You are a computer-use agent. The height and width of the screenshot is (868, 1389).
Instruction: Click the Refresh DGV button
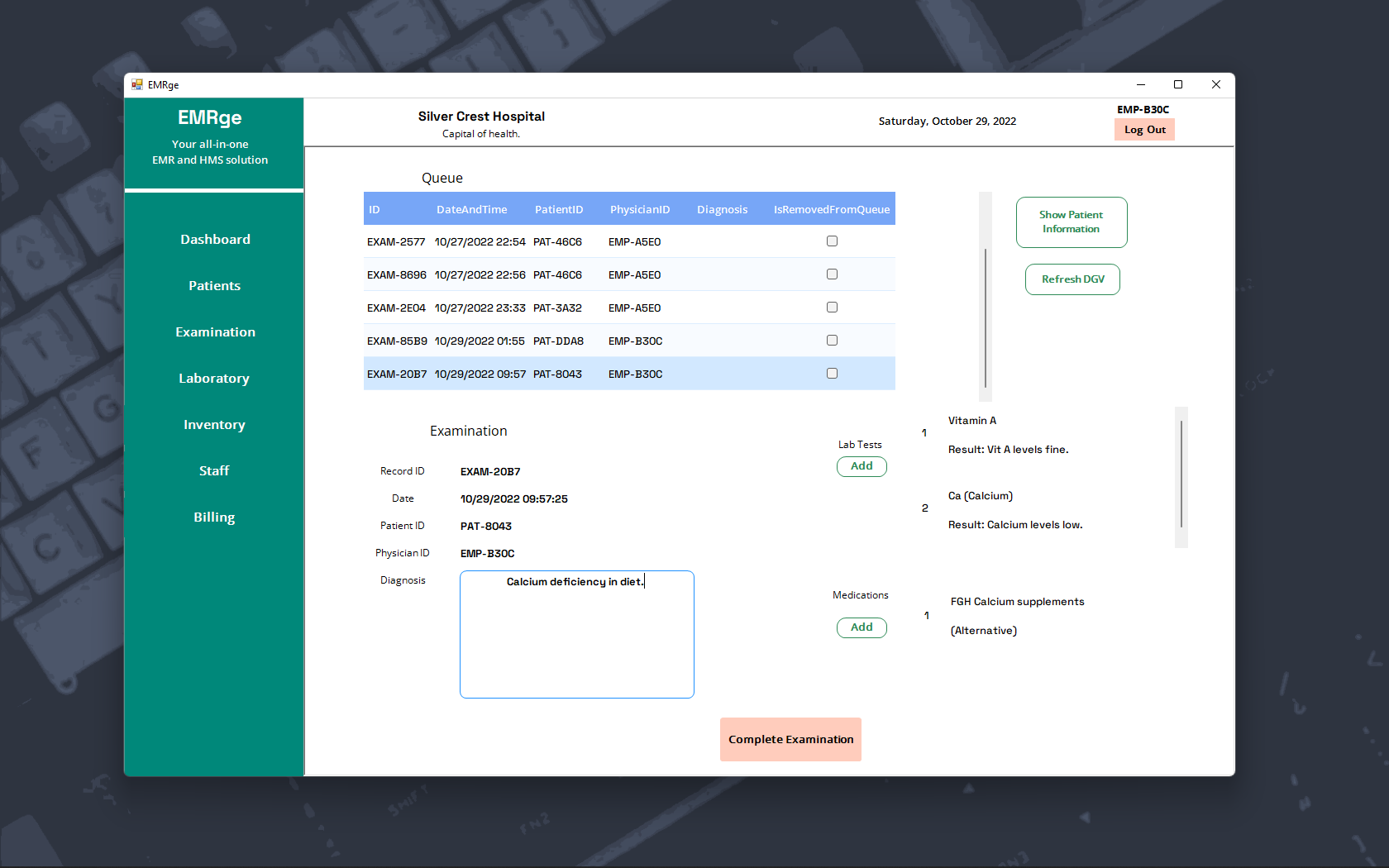click(x=1072, y=279)
